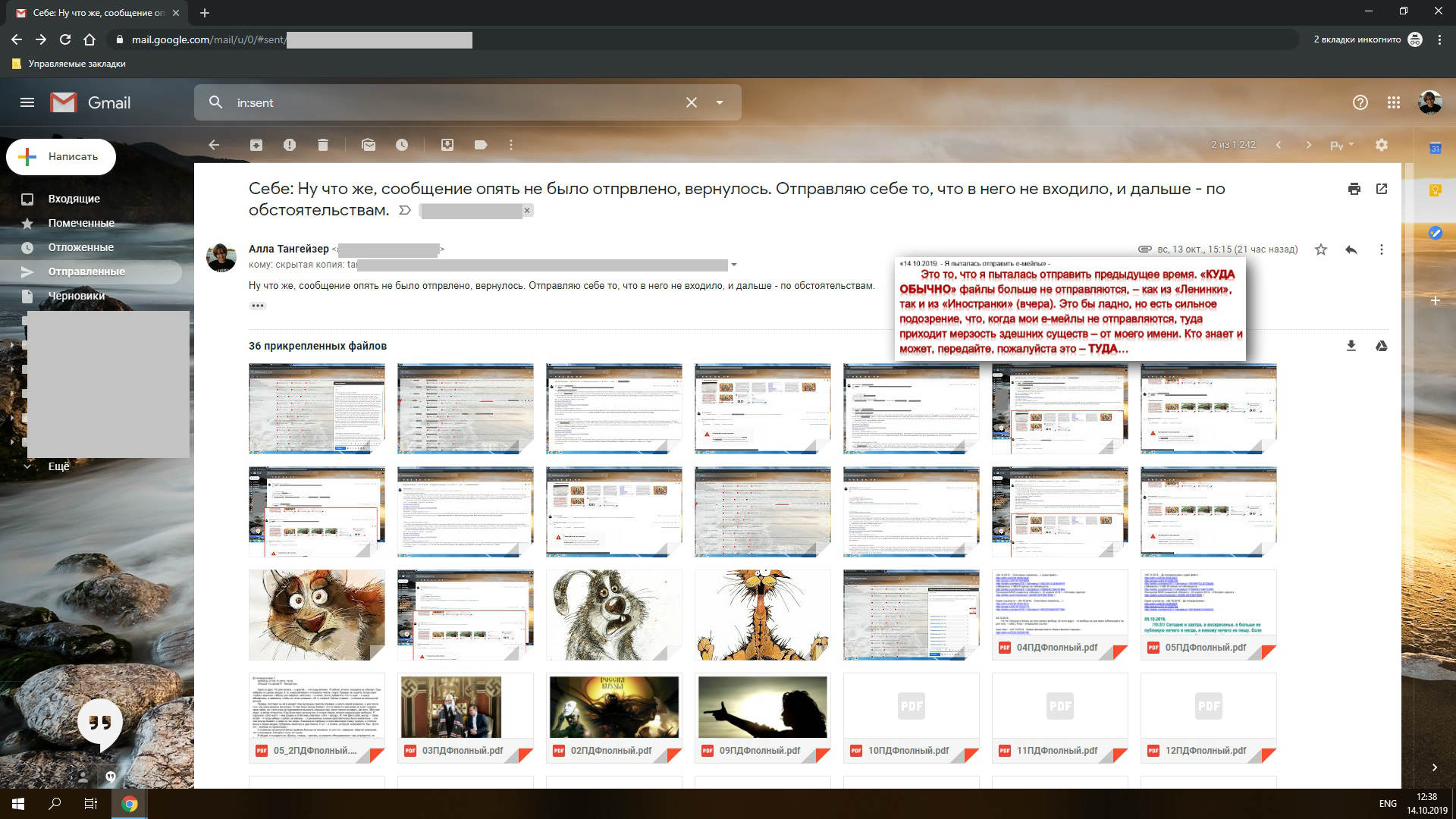Clear the in:sent search query
Screen dimensions: 1456x819
coord(691,102)
